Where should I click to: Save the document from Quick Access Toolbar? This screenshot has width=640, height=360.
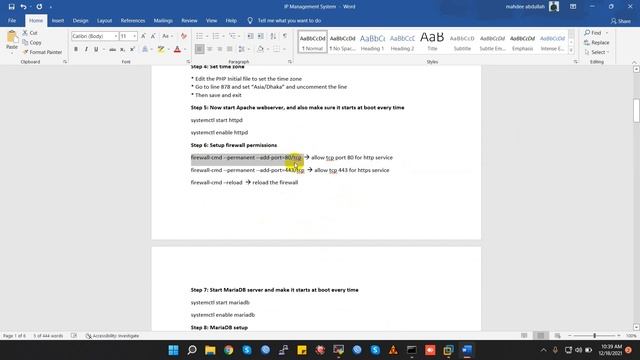11,7
